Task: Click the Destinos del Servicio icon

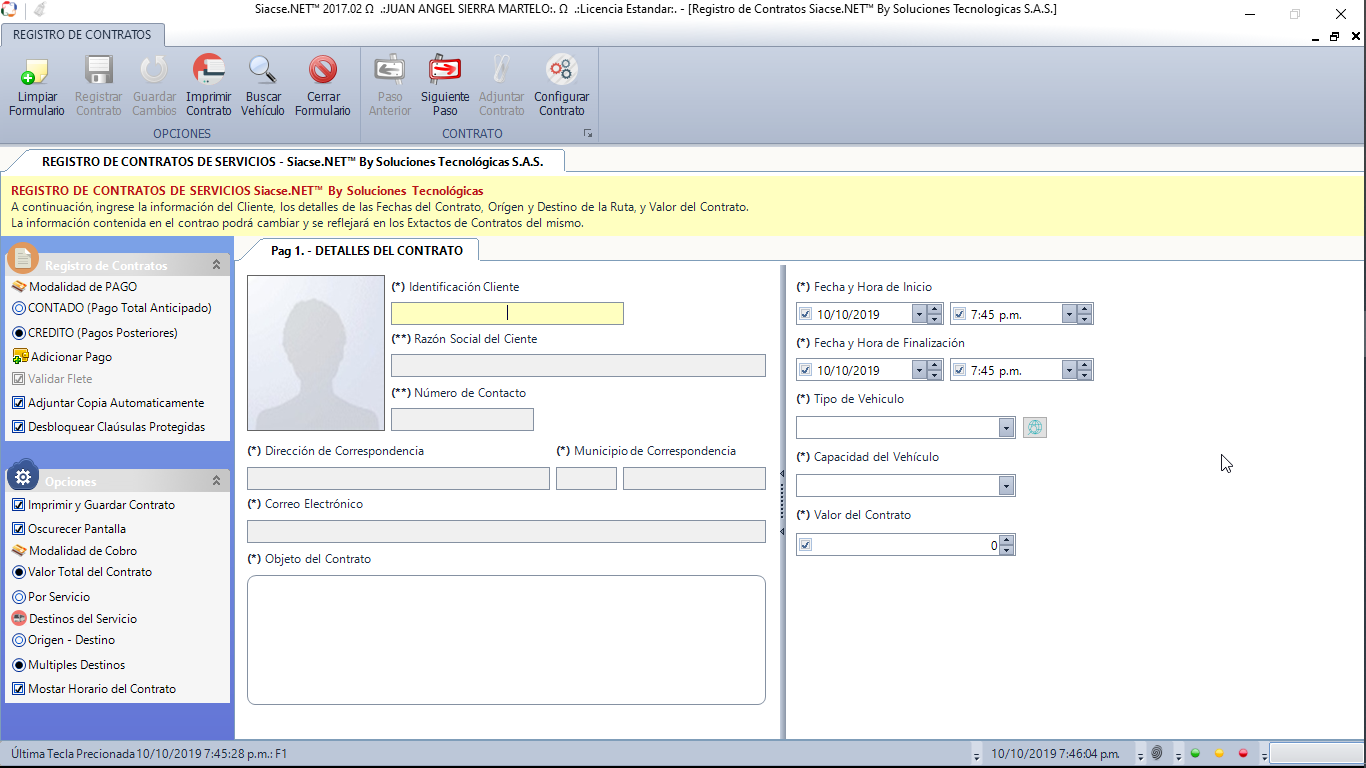Action: (19, 618)
